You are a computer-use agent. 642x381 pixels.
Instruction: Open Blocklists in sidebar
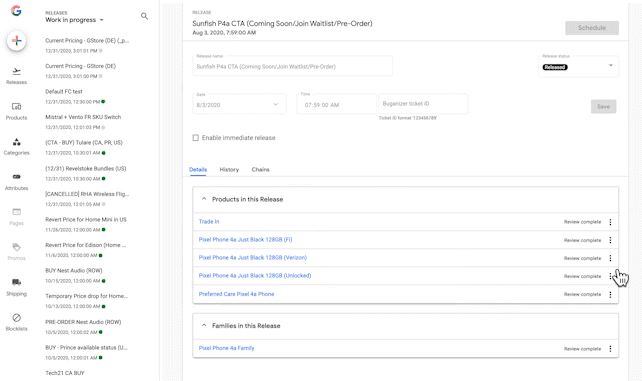coord(16,322)
